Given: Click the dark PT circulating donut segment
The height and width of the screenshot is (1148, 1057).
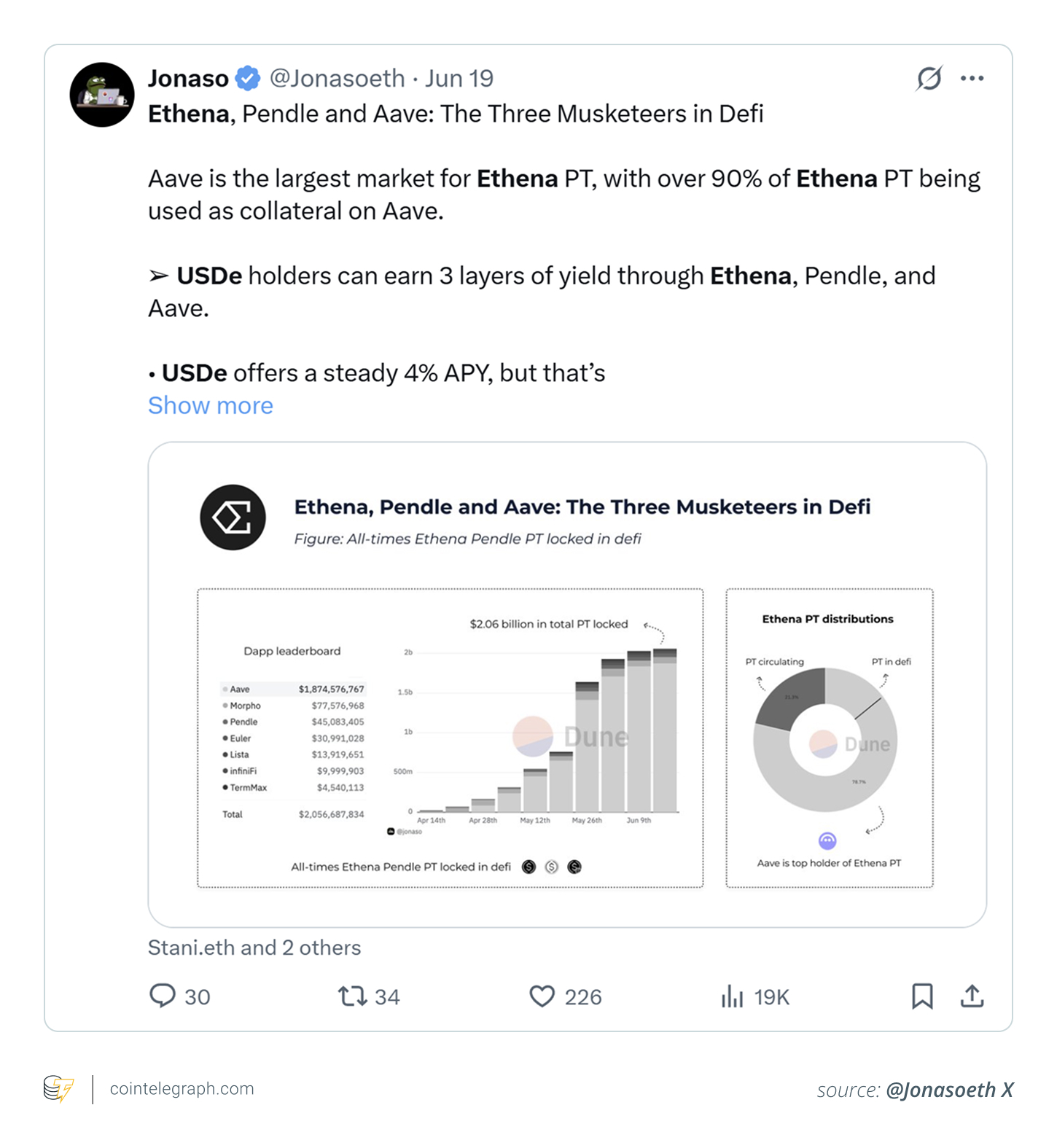Looking at the screenshot, I should (x=789, y=698).
